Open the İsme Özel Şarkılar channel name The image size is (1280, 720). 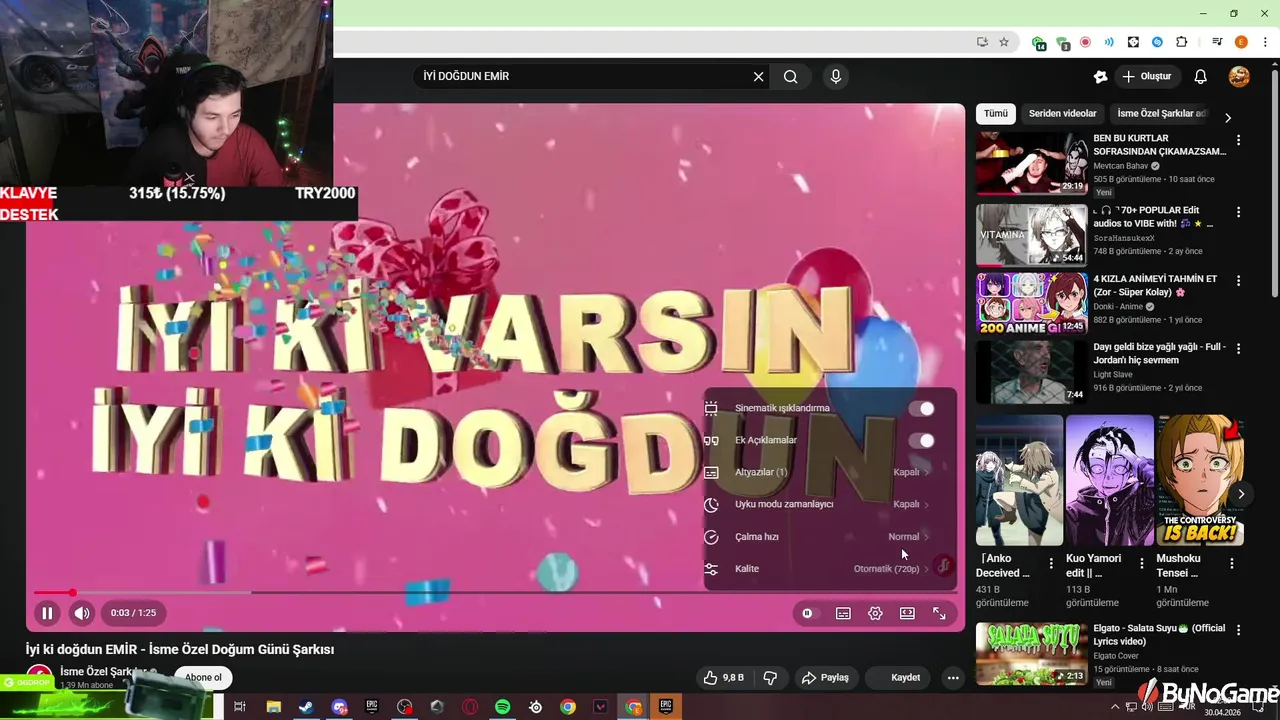click(x=104, y=672)
